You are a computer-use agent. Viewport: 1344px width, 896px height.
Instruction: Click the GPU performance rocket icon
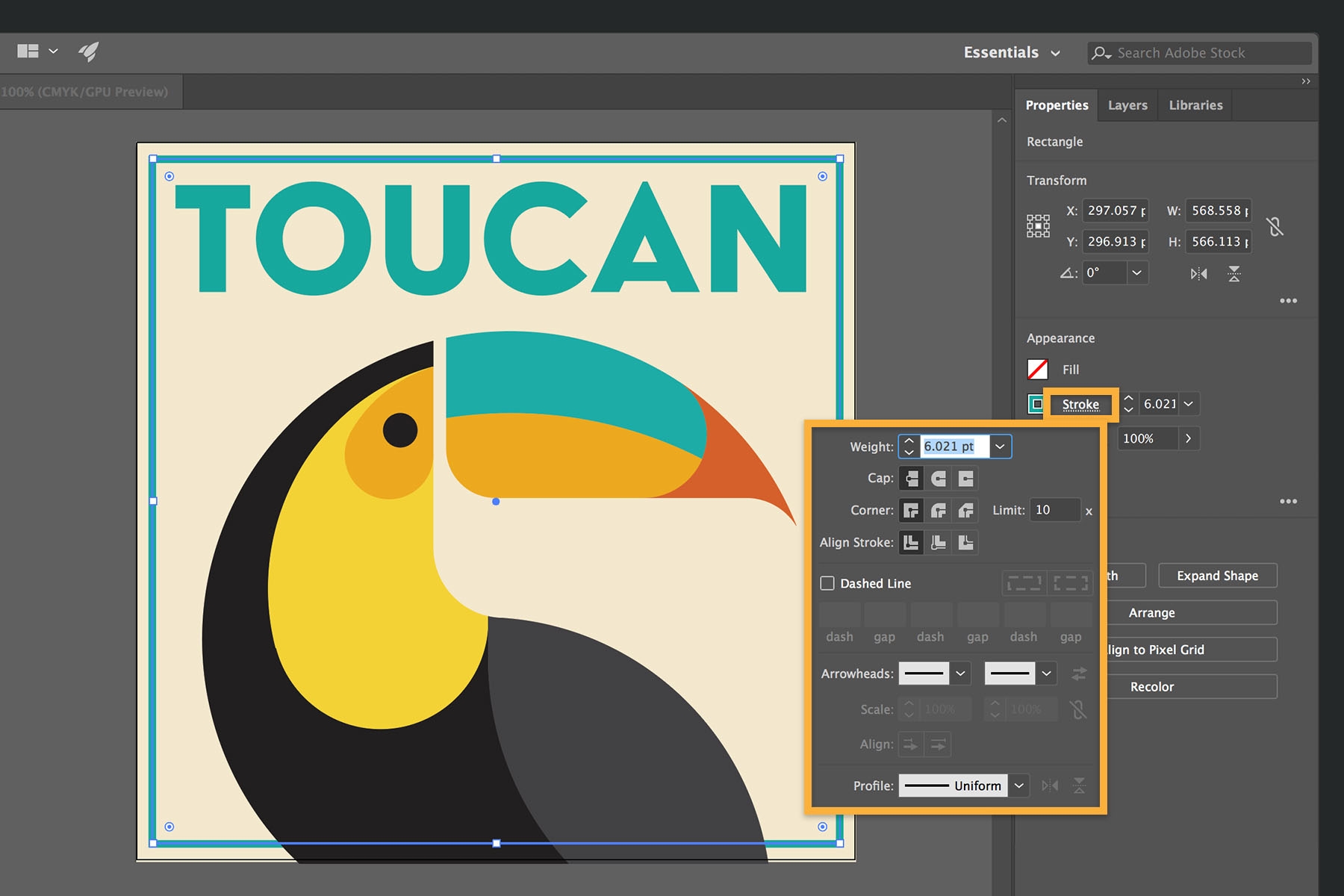tap(88, 52)
